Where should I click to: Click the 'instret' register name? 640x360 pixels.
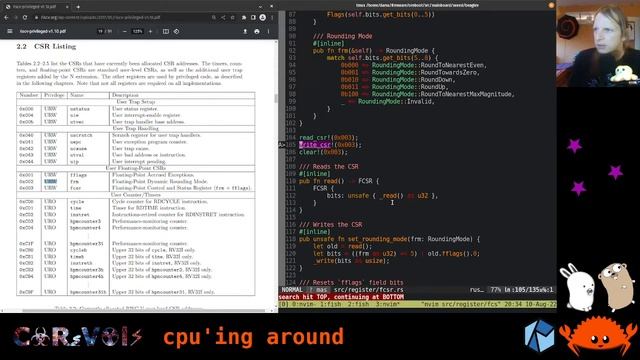point(80,215)
